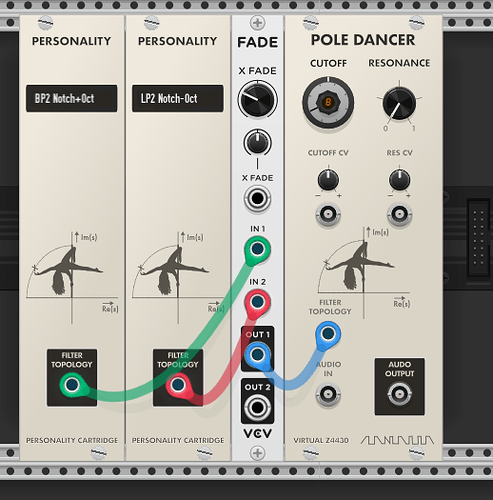Open the BP2 Notch+Oct filter type display
493x500 pixels.
tap(72, 98)
